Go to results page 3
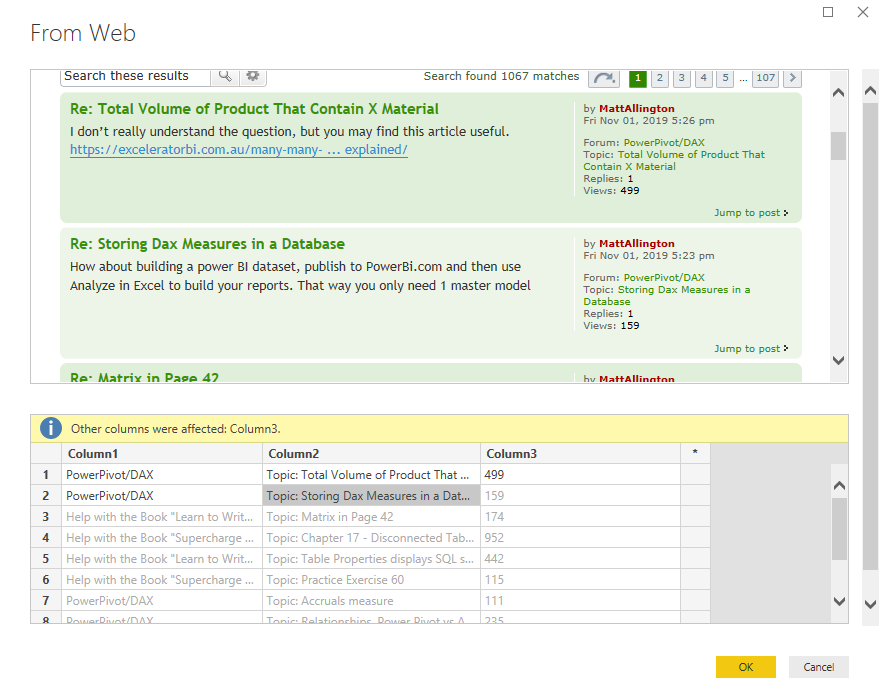The width and height of the screenshot is (879, 699). coord(682,78)
